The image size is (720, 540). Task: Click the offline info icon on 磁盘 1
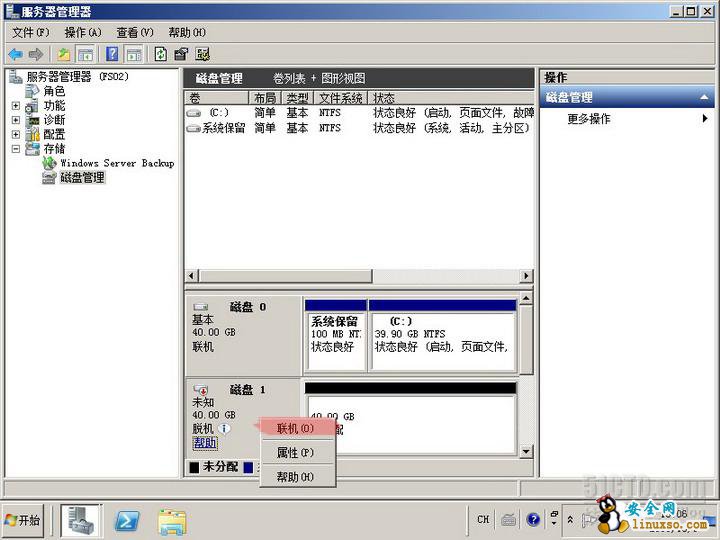224,428
